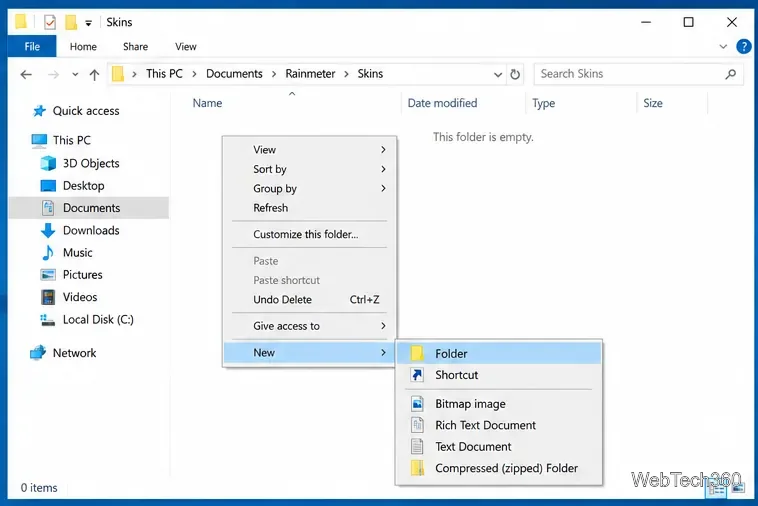The height and width of the screenshot is (506, 758).
Task: Open Downloads in the sidebar
Action: point(91,230)
